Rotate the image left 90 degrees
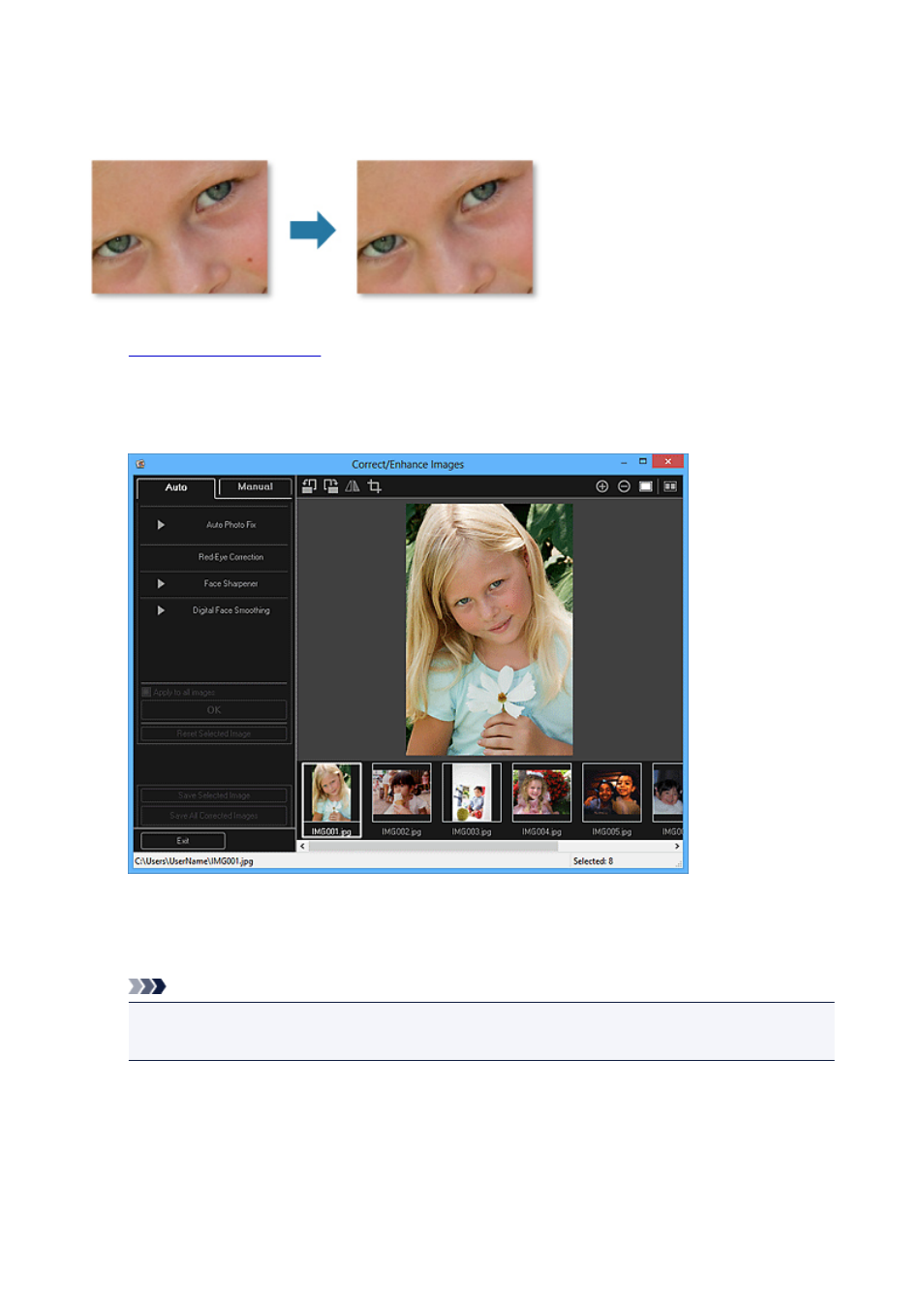The height and width of the screenshot is (1308, 924). coord(309,486)
